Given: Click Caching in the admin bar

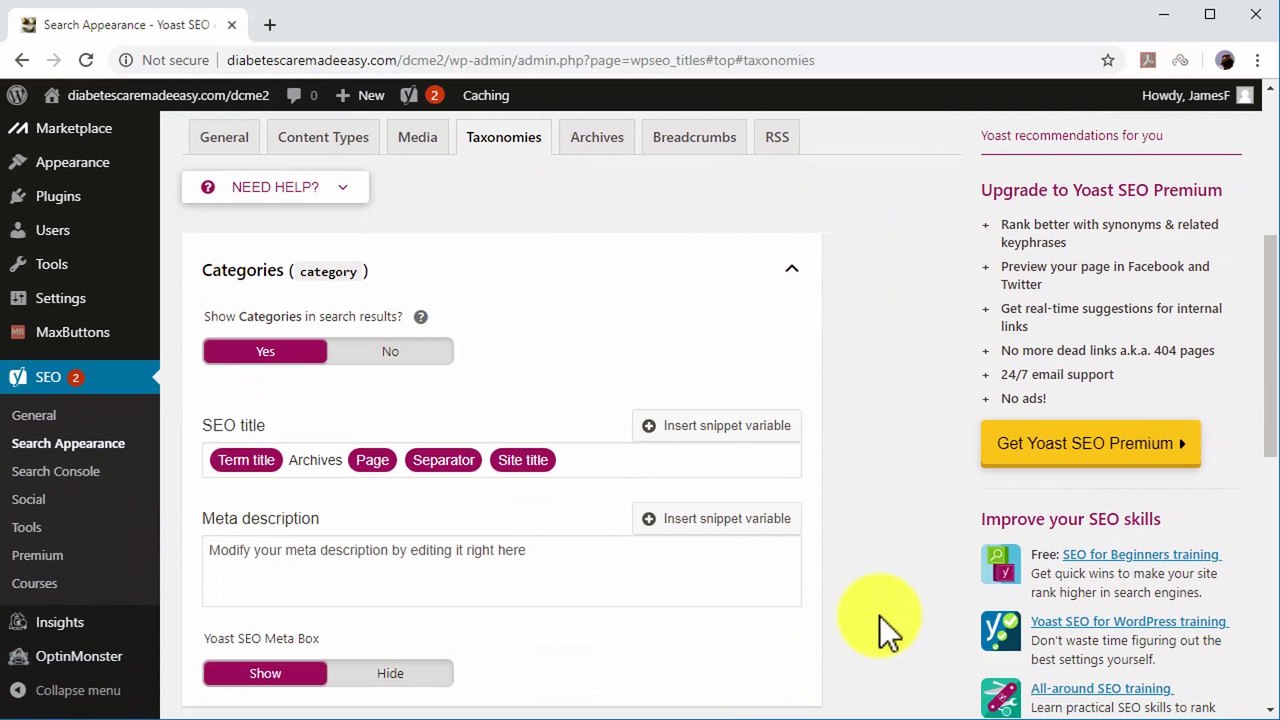Looking at the screenshot, I should click(x=486, y=95).
